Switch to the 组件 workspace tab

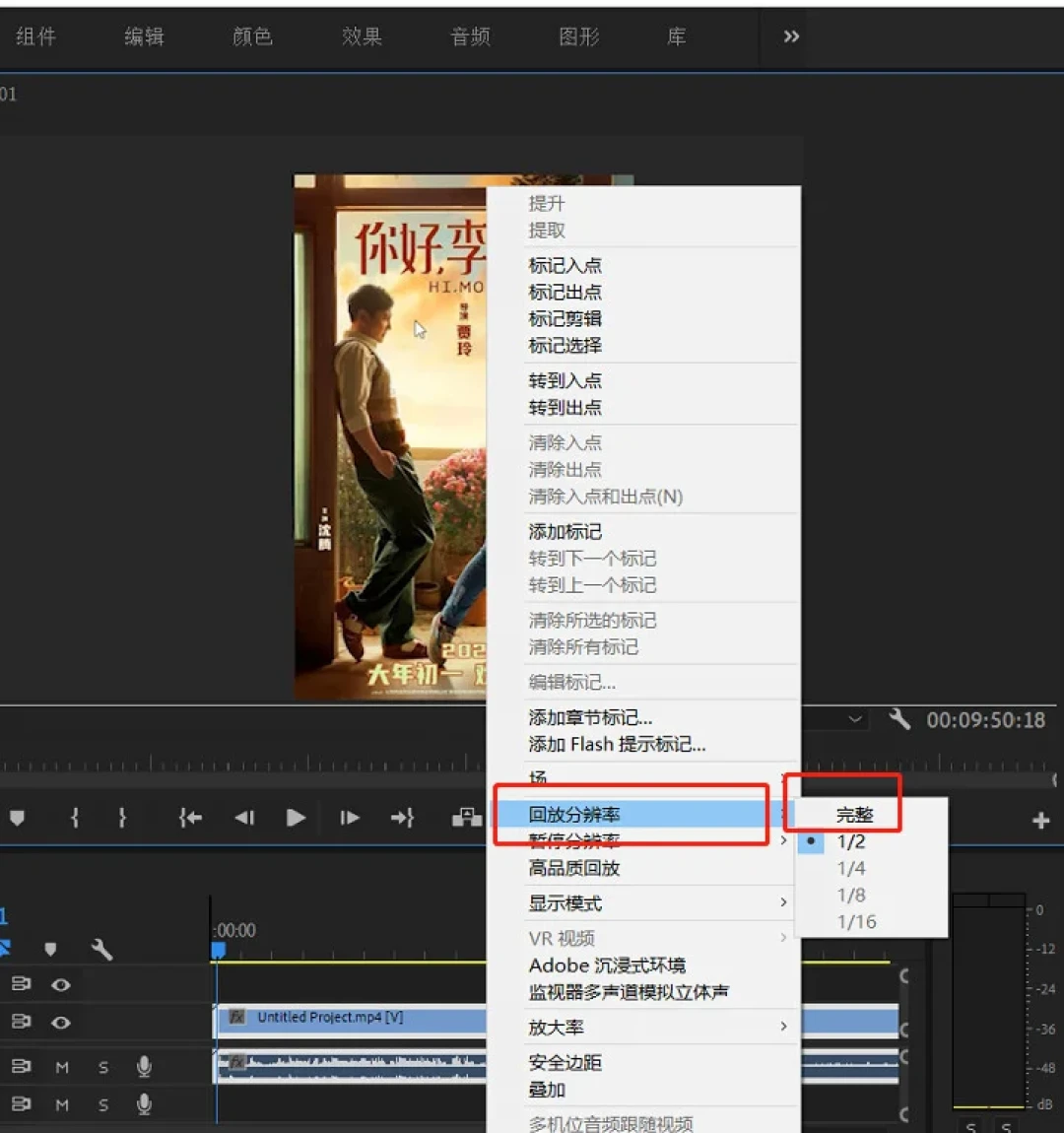pyautogui.click(x=35, y=36)
